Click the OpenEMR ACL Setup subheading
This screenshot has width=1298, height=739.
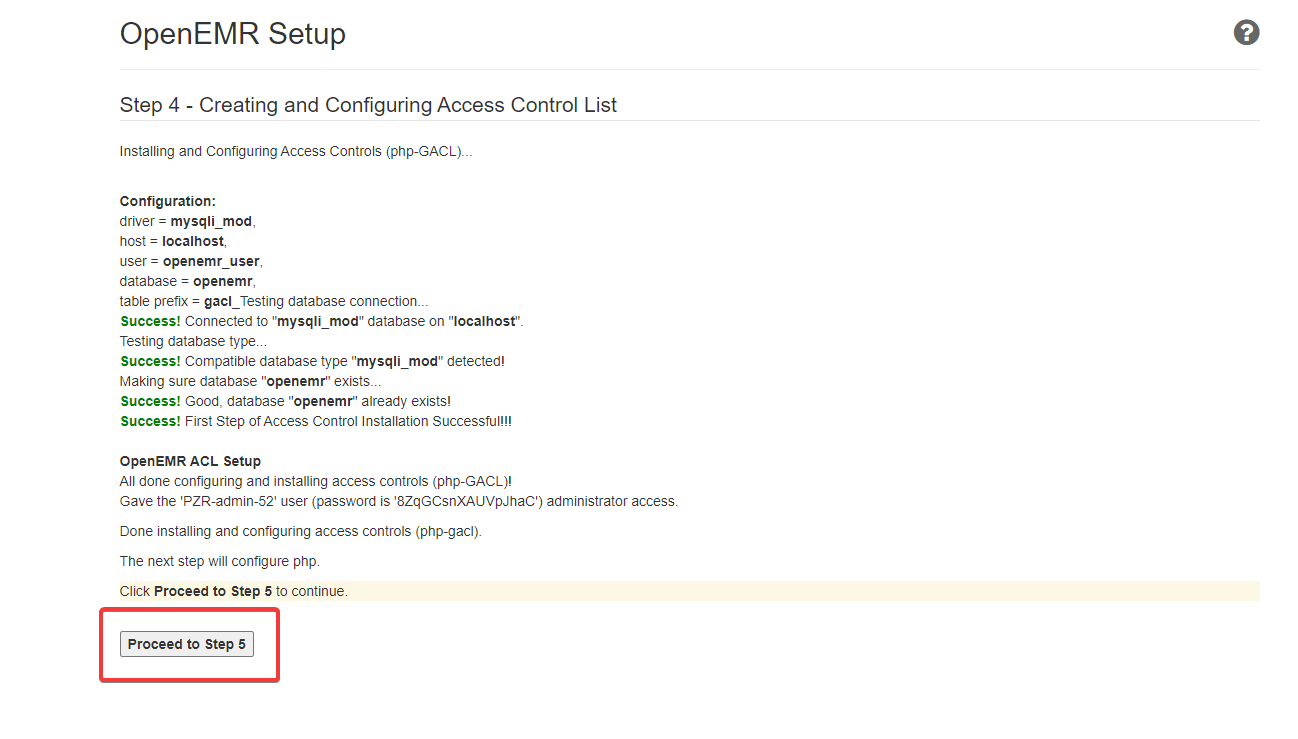click(x=190, y=461)
